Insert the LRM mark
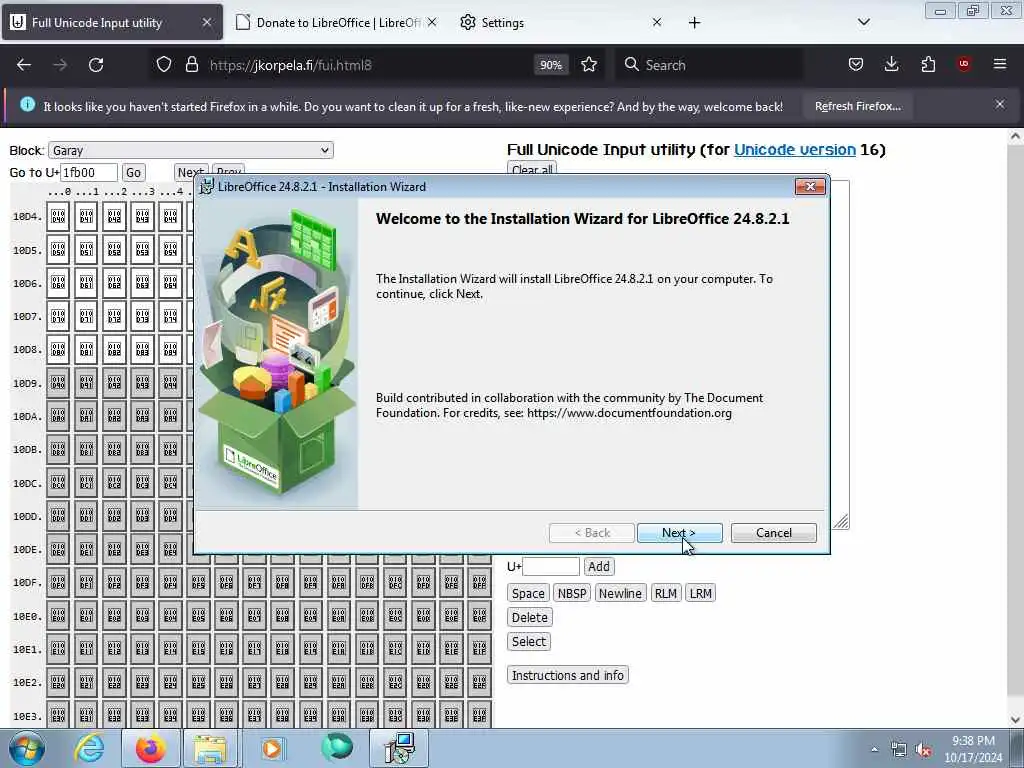 700,593
